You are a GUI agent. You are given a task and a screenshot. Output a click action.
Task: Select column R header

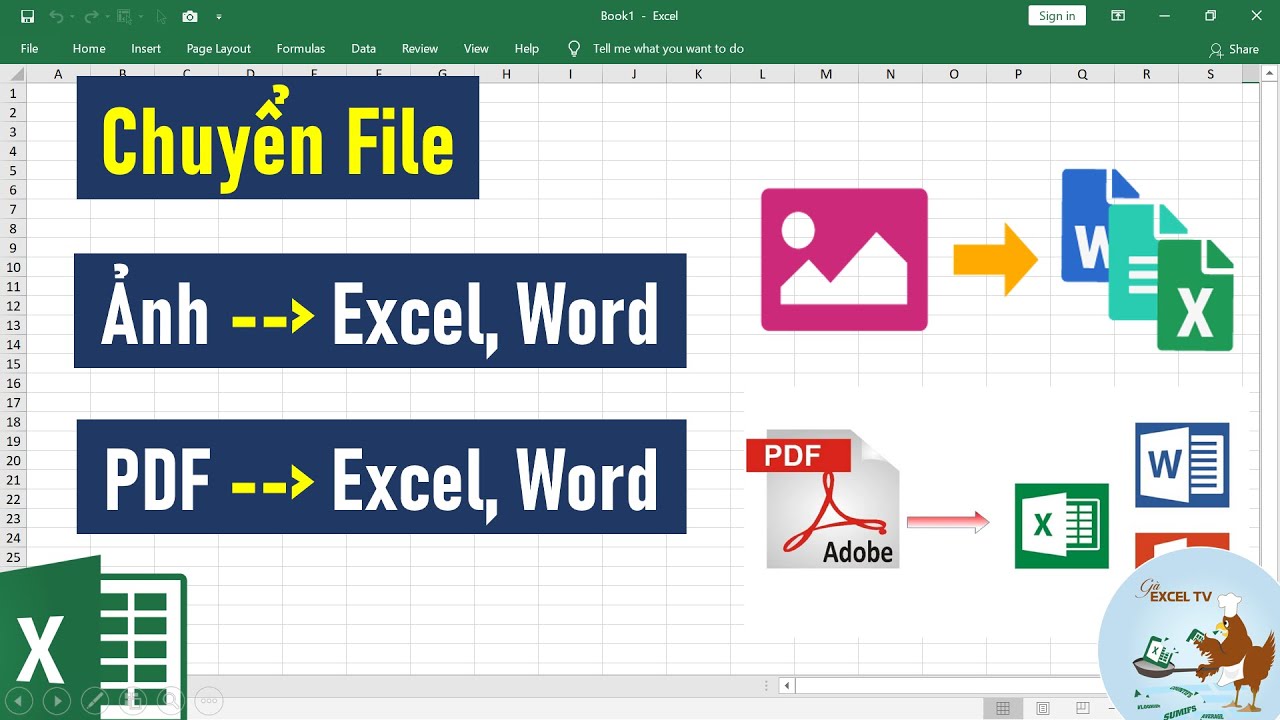tap(1146, 74)
